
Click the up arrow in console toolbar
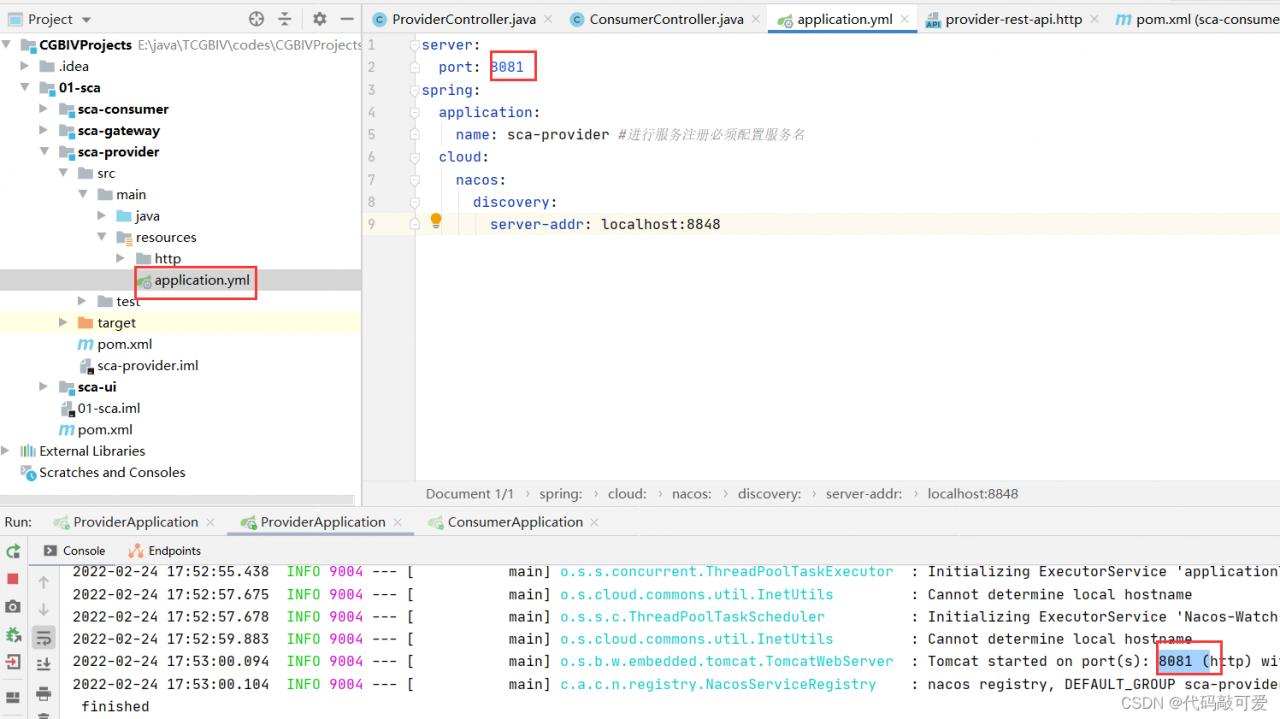pyautogui.click(x=43, y=581)
